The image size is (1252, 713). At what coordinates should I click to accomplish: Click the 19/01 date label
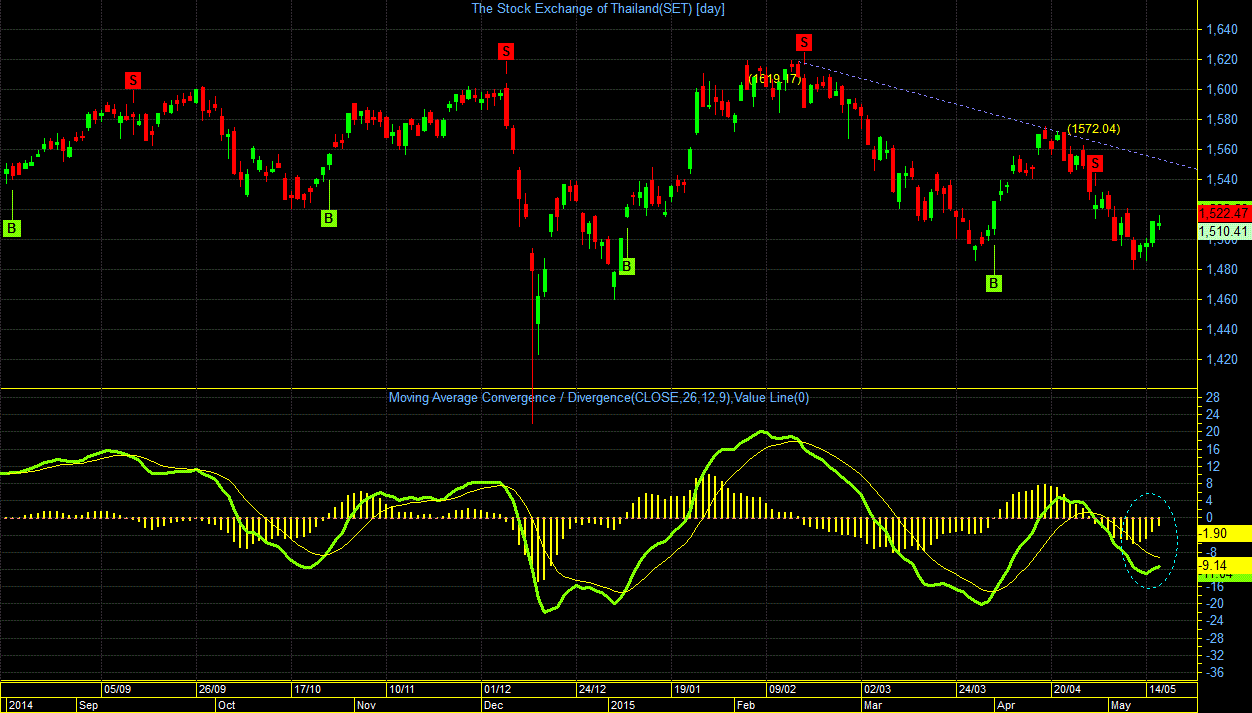click(x=686, y=689)
